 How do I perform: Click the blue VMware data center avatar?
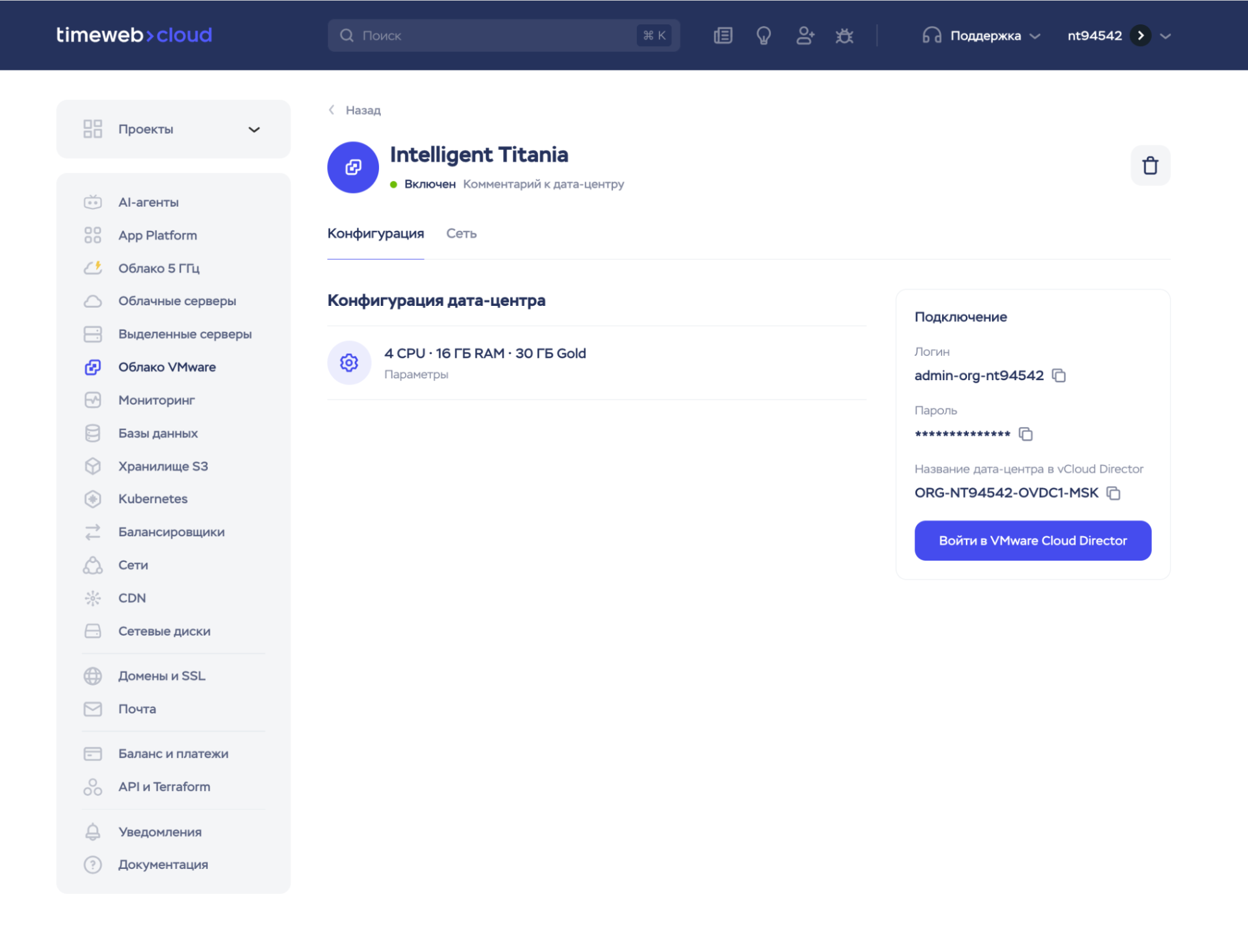(x=353, y=167)
